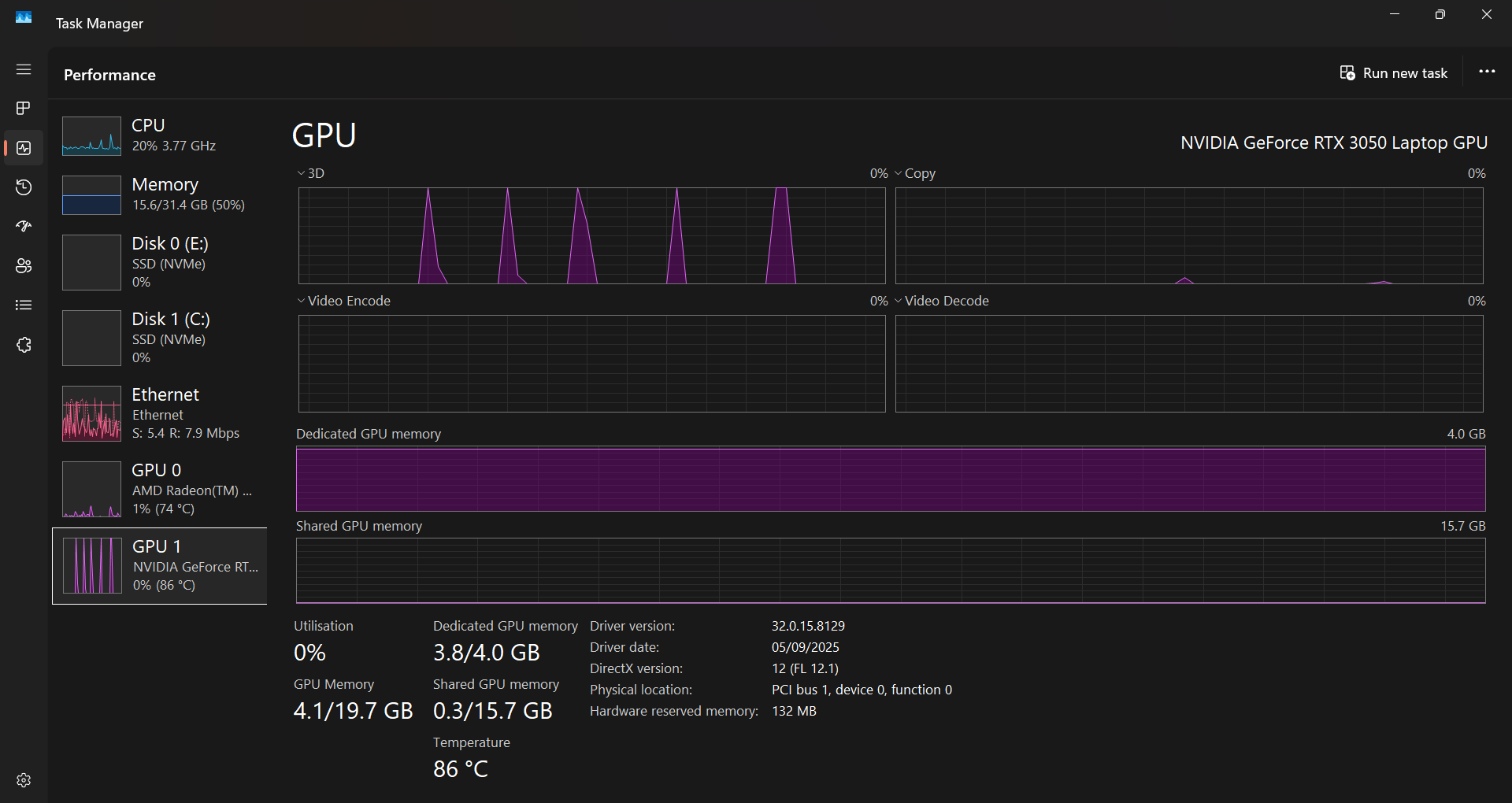The image size is (1512, 803).
Task: Click the large GPU heading
Action: (324, 135)
